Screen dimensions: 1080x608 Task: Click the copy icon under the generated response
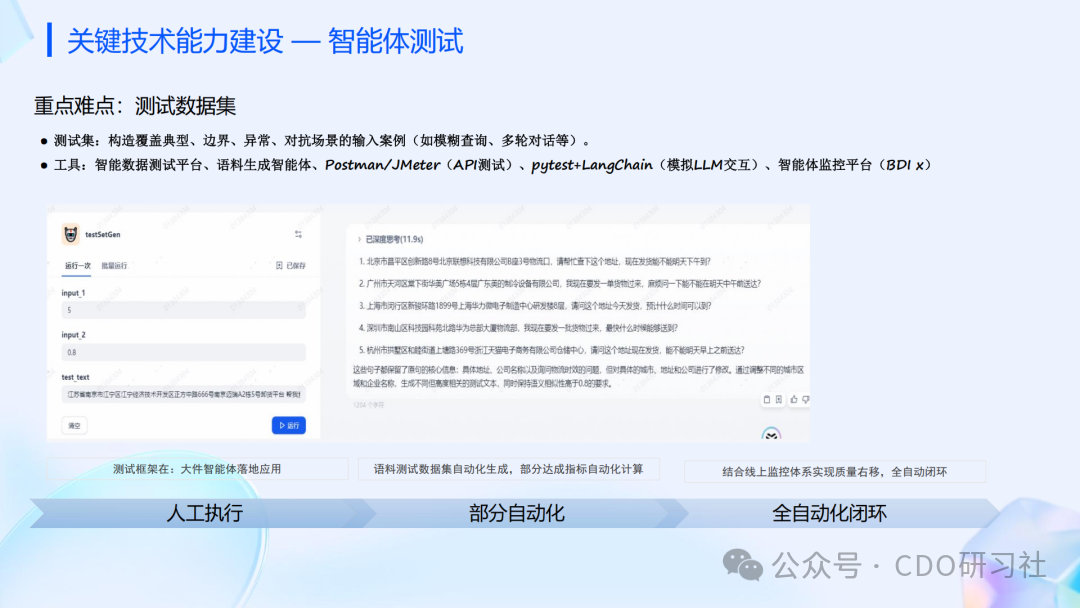pyautogui.click(x=766, y=399)
